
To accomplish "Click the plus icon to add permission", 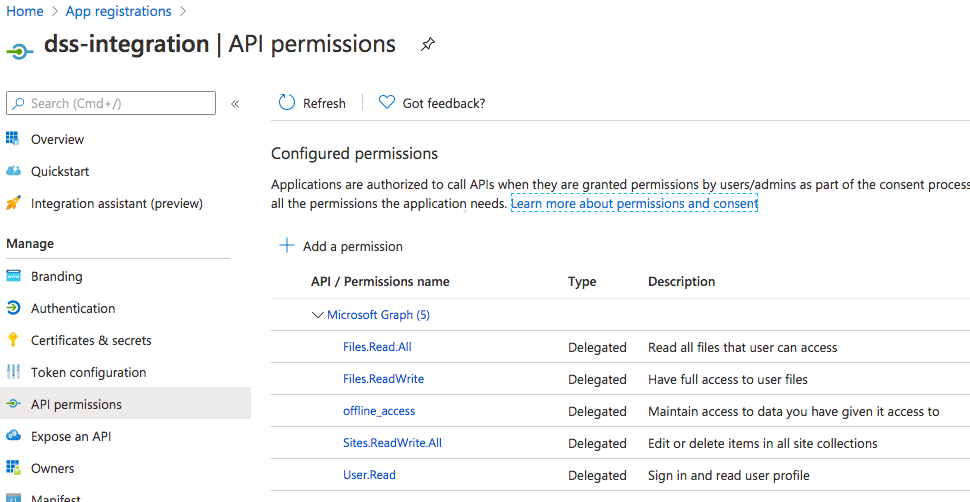I will (287, 246).
